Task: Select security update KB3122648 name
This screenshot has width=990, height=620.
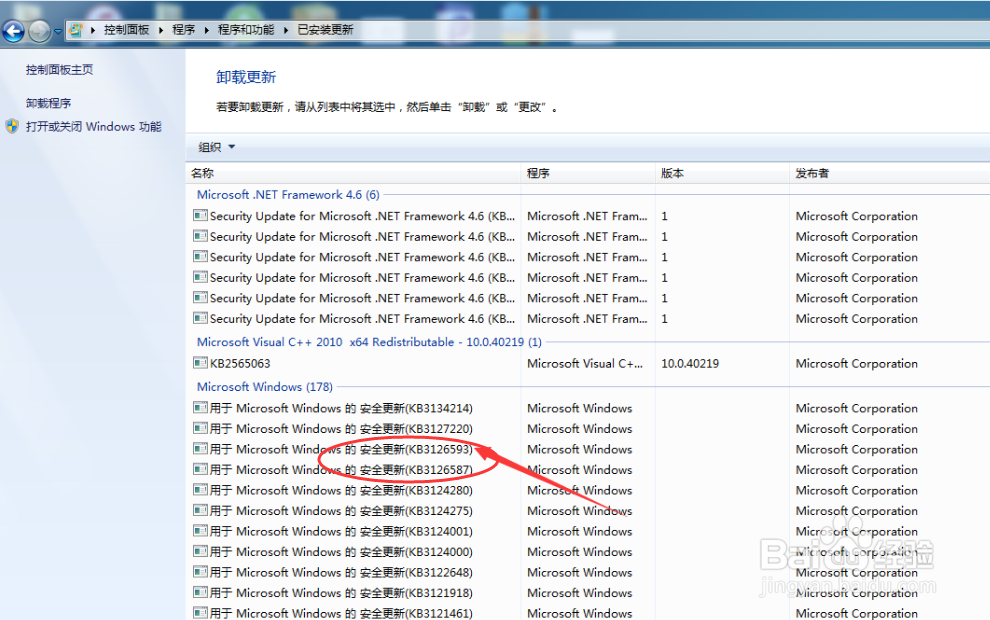Action: click(x=341, y=572)
